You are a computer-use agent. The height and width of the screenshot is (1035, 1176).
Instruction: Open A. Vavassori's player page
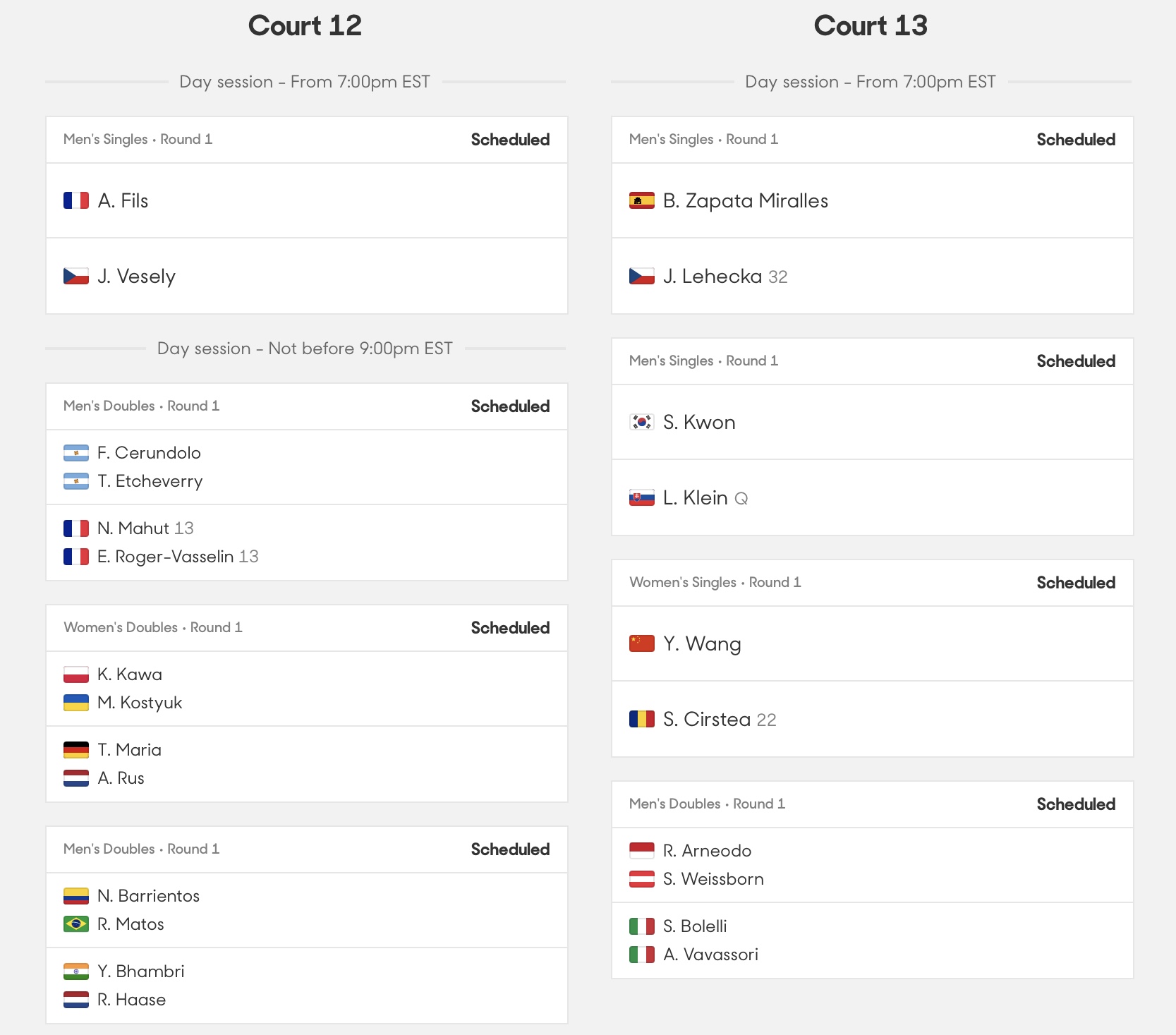[x=710, y=955]
